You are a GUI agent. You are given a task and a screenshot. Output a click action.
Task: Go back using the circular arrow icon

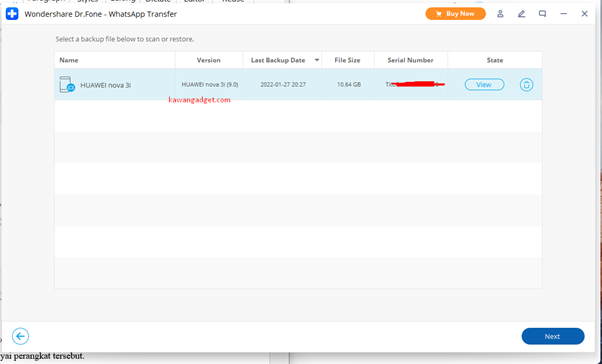[x=20, y=336]
